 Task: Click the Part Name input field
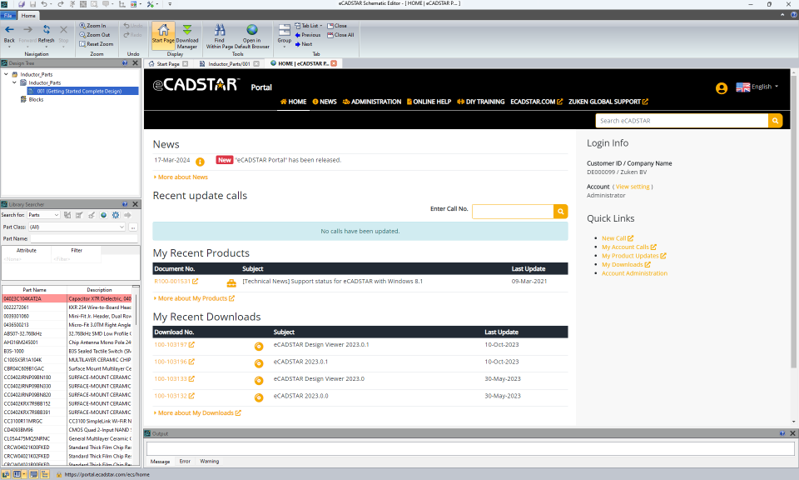pos(84,238)
